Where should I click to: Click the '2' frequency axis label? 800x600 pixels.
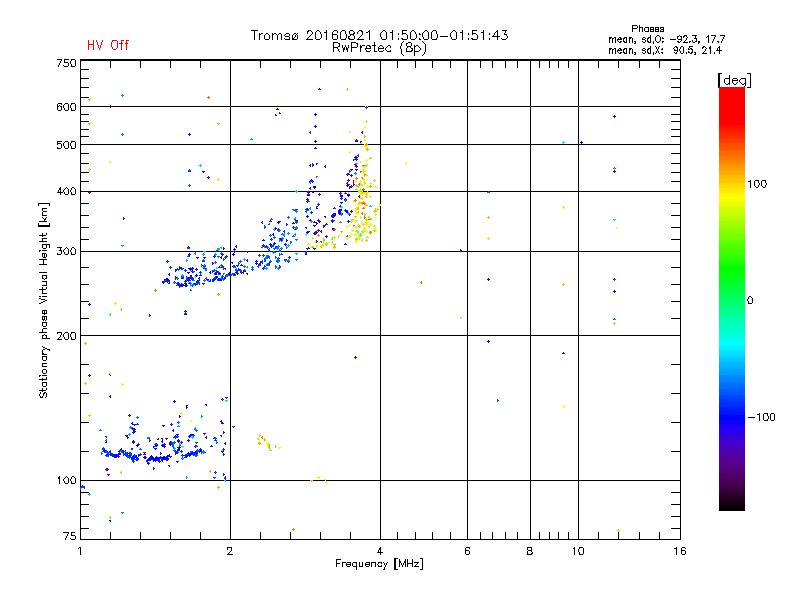tap(230, 551)
